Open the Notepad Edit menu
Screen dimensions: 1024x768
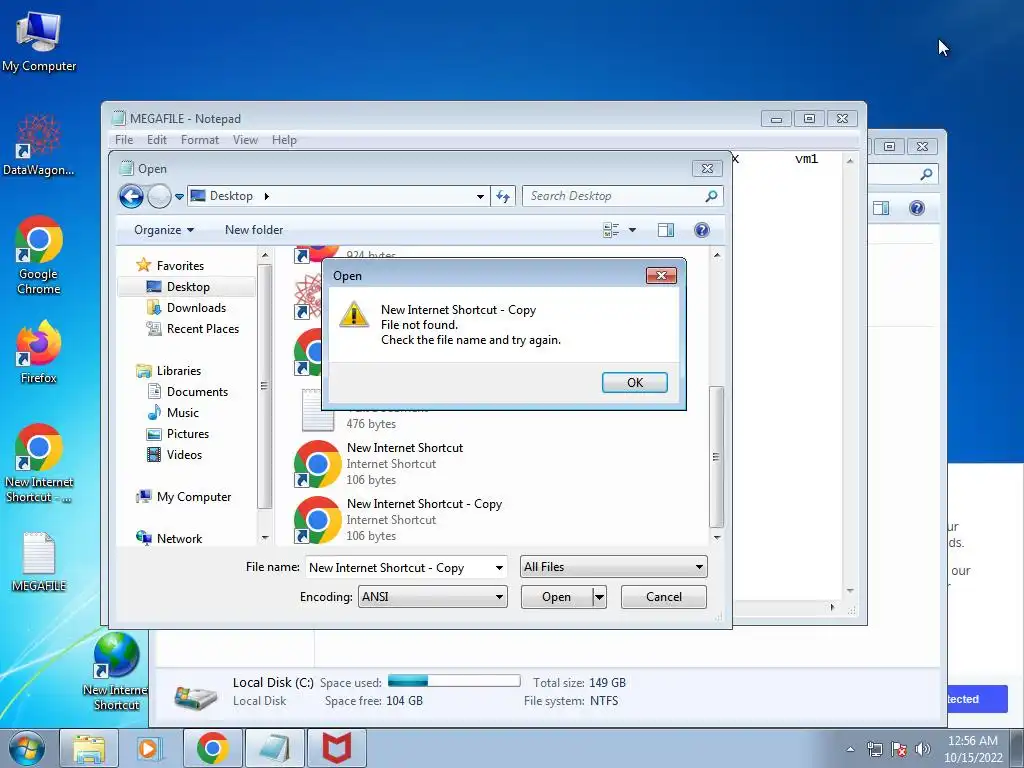(x=156, y=140)
